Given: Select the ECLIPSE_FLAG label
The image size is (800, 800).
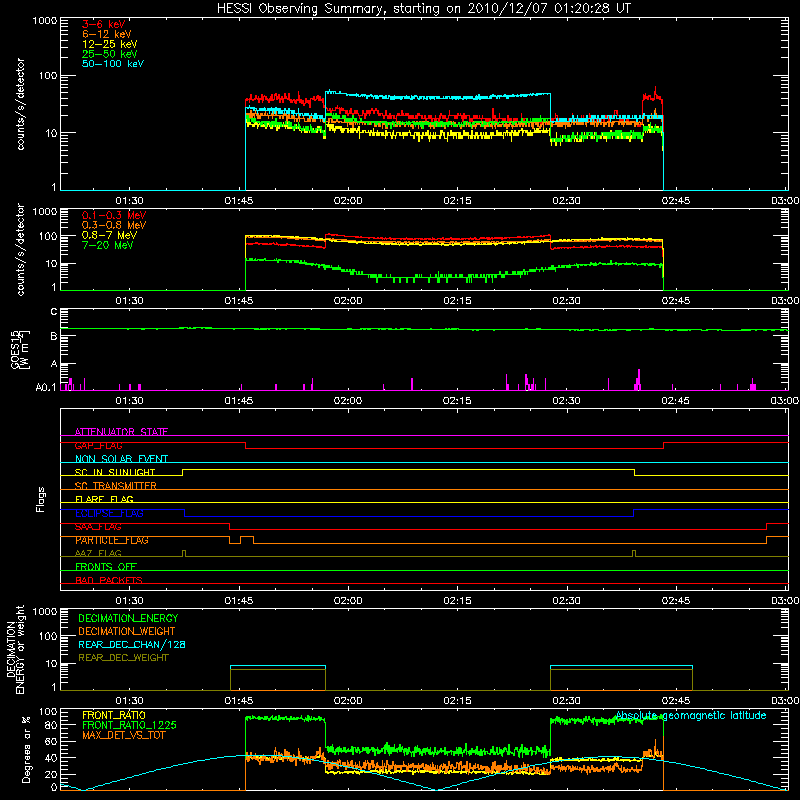Looking at the screenshot, I should click(x=109, y=513).
